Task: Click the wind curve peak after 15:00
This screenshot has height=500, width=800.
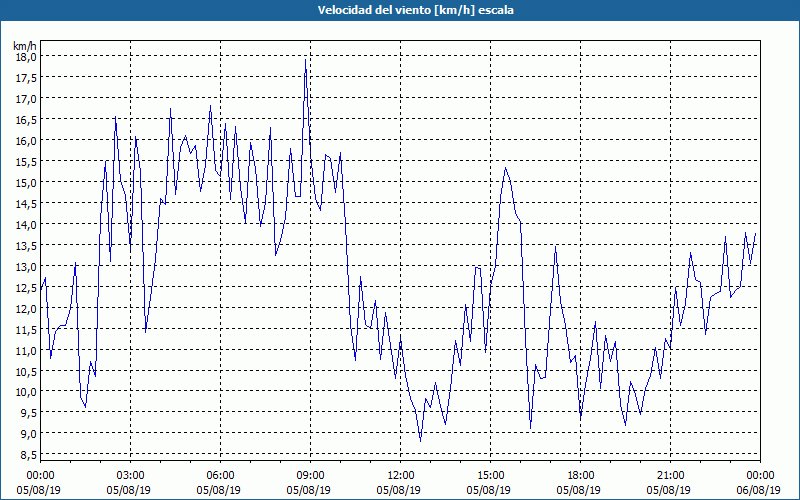Action: point(505,168)
